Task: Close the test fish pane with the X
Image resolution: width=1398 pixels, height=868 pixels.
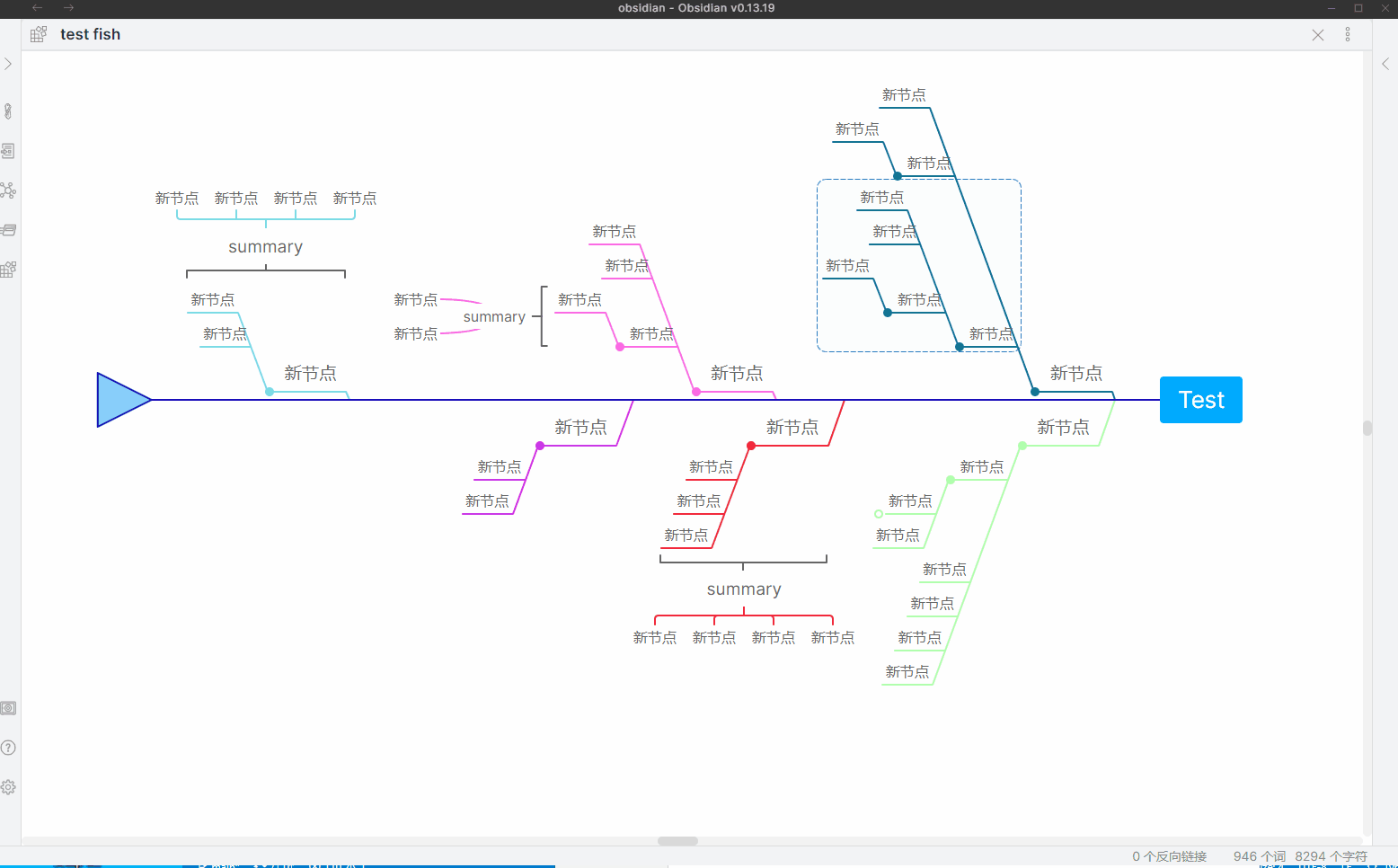Action: tap(1318, 35)
